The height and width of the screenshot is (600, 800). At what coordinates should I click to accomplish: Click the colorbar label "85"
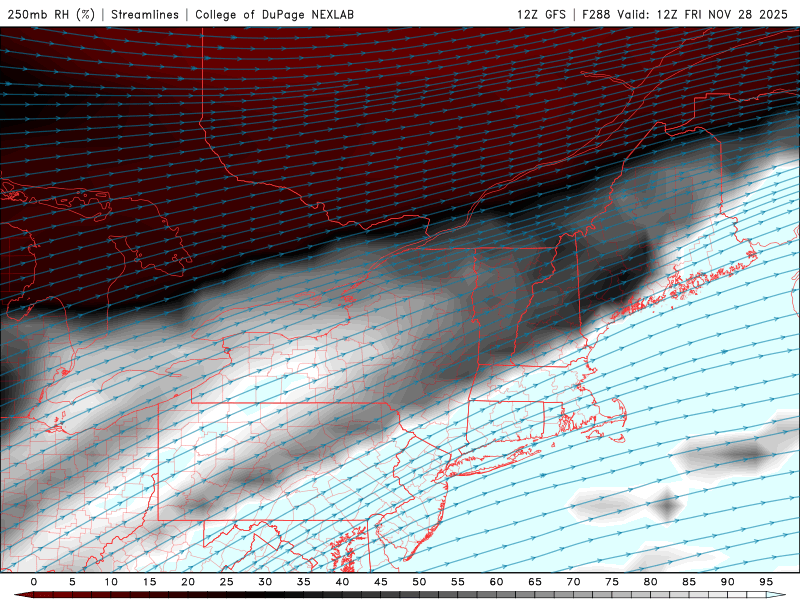coord(689,582)
